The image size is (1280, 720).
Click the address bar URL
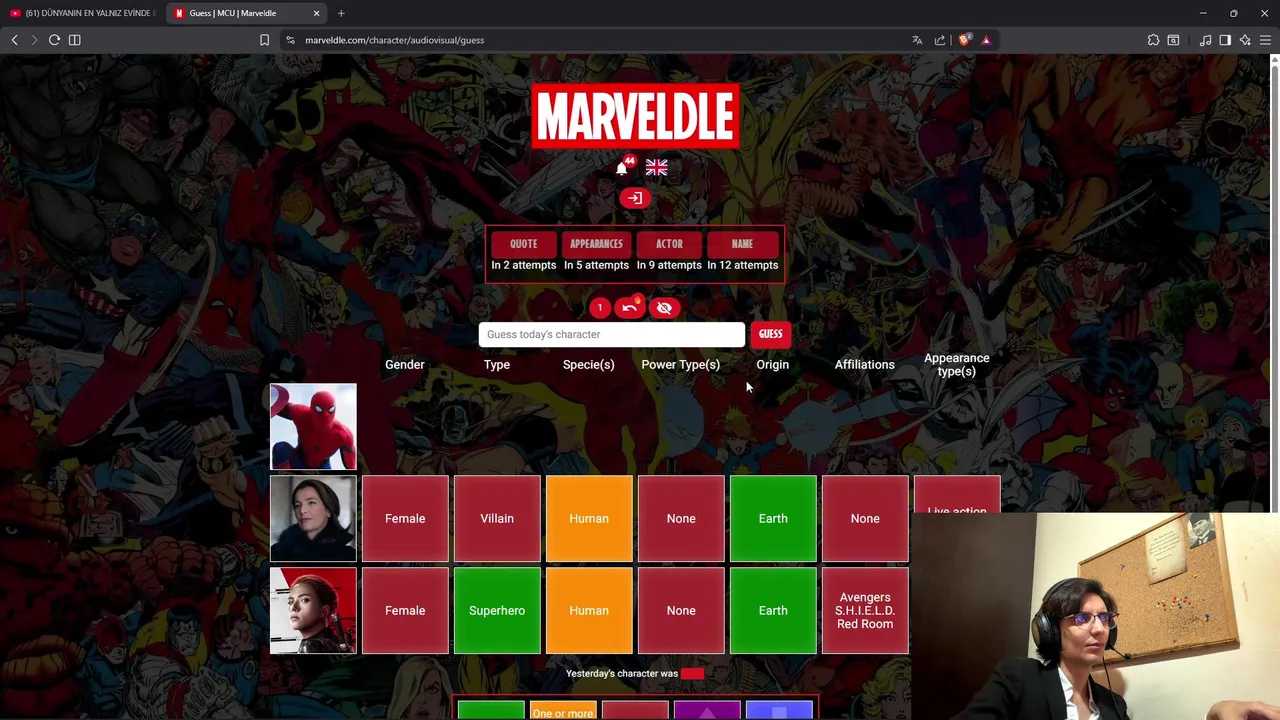[x=394, y=40]
